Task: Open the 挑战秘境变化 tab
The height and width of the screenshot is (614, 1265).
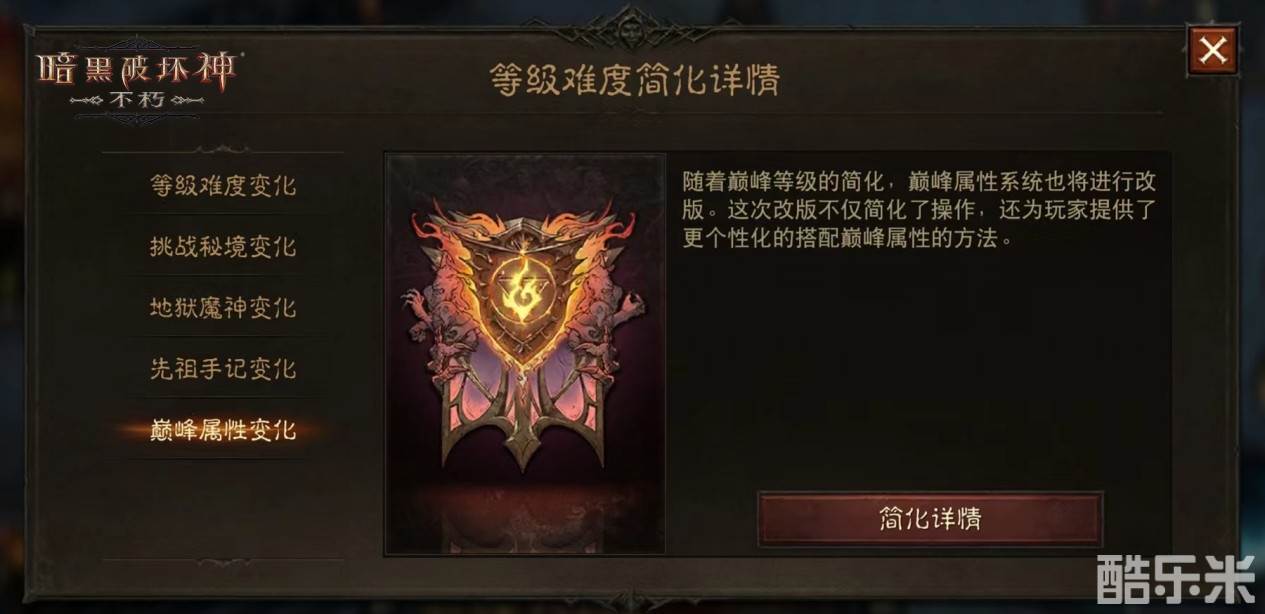Action: [x=223, y=247]
